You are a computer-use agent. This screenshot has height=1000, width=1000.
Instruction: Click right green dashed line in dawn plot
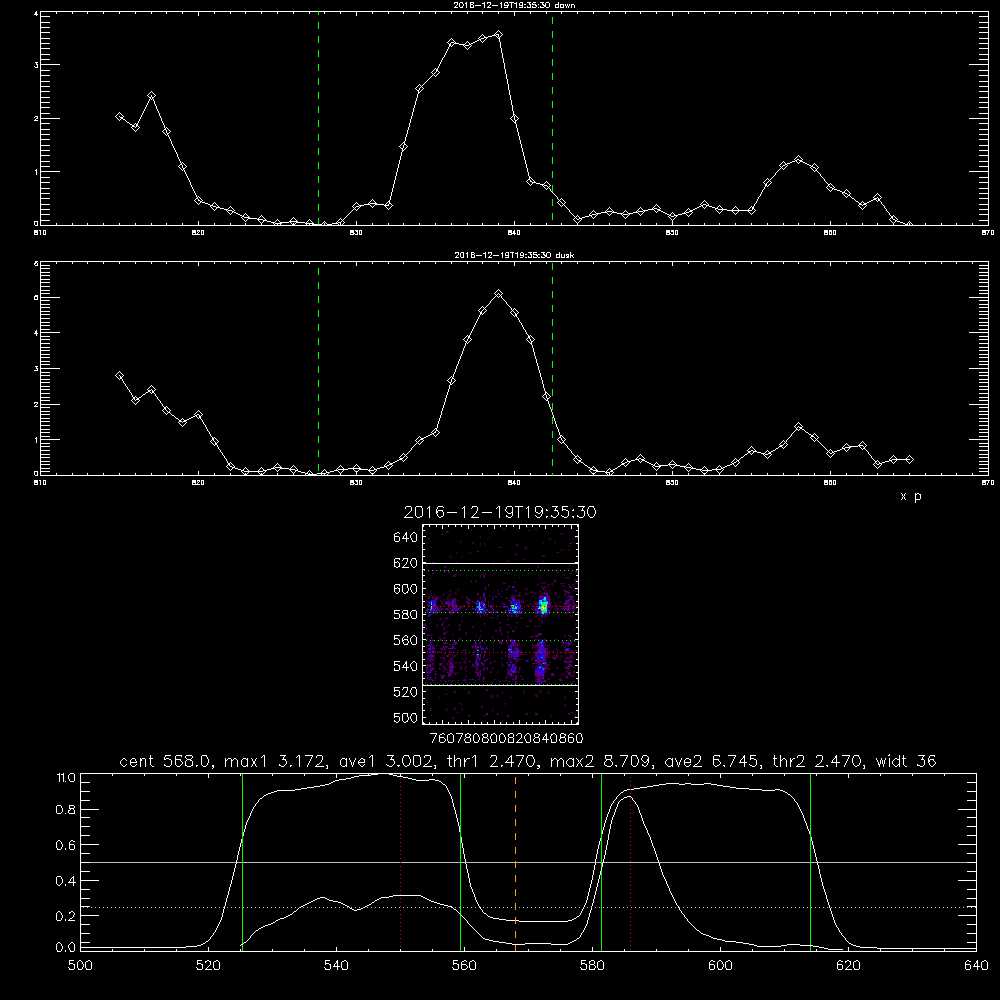point(552,118)
